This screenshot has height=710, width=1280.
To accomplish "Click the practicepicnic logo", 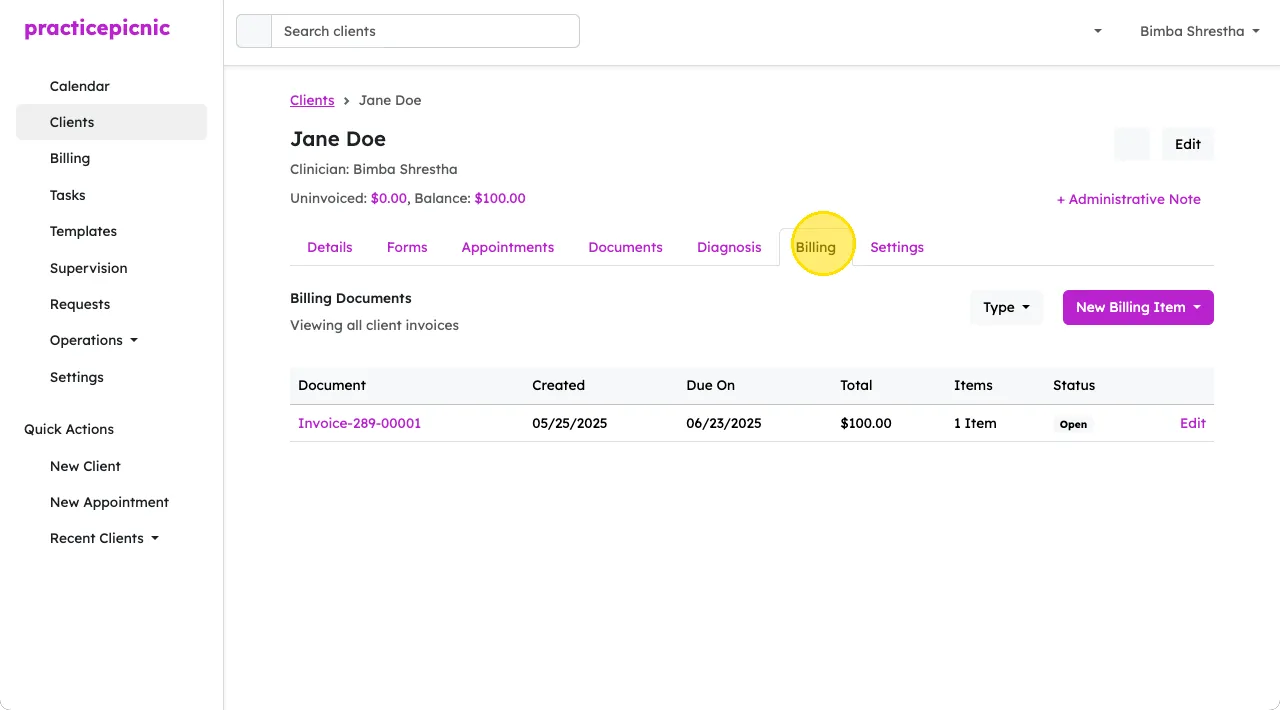I will pos(97,28).
